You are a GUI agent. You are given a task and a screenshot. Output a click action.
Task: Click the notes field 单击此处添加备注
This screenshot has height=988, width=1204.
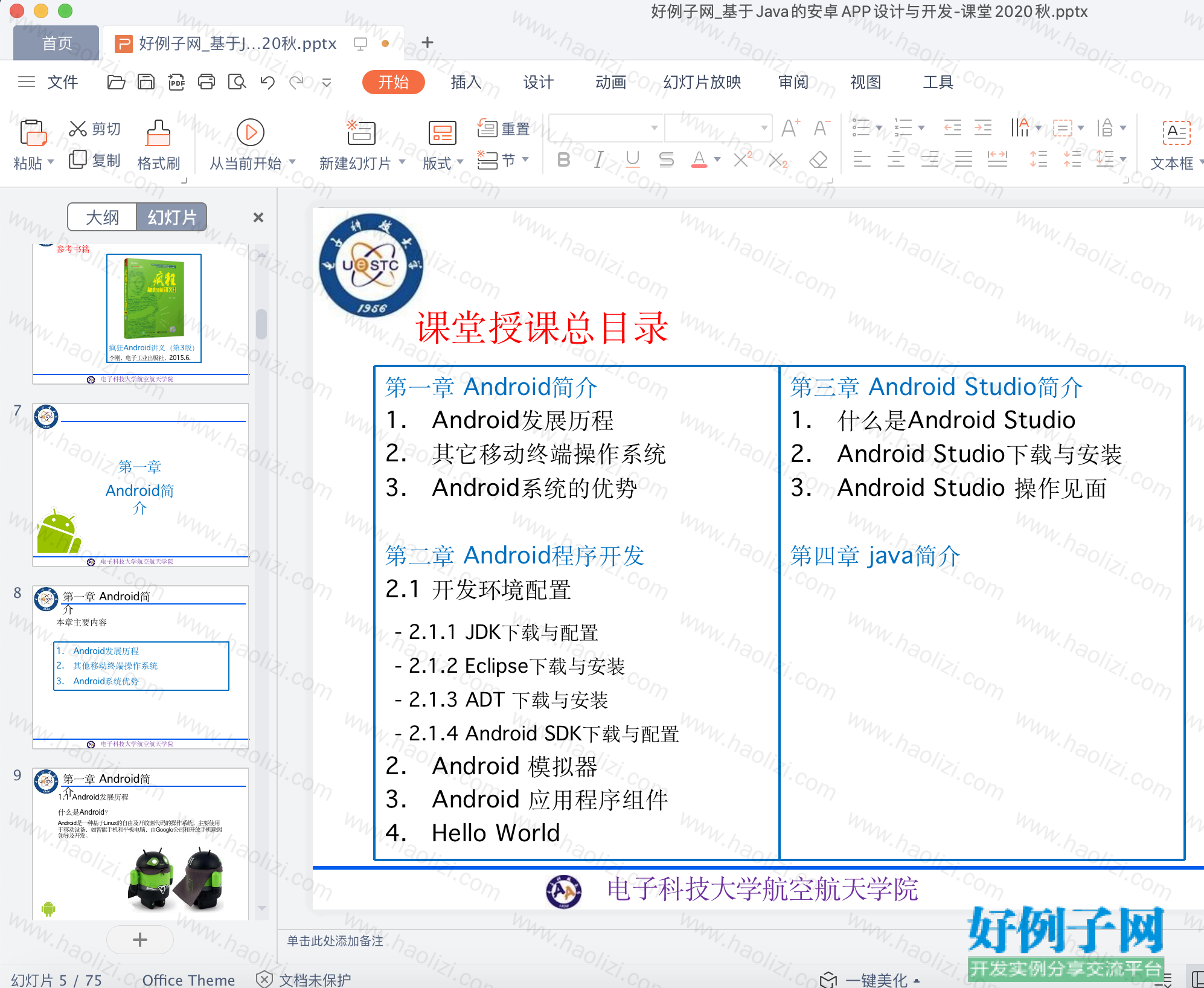click(x=335, y=941)
